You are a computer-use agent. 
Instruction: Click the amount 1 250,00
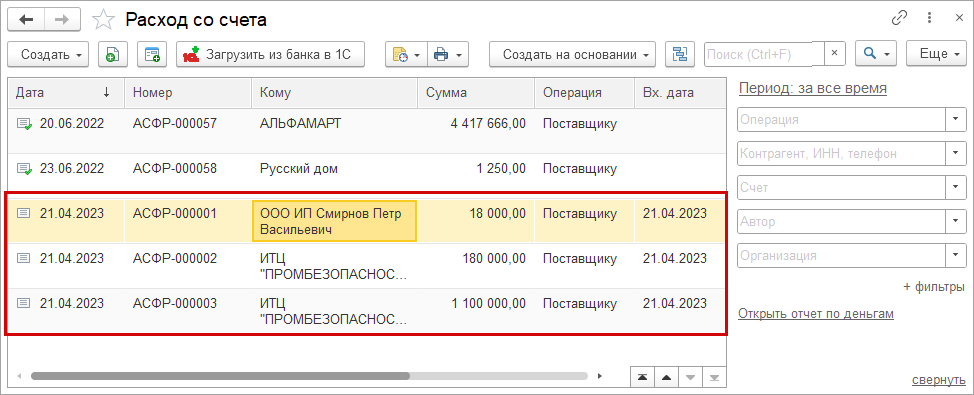click(x=502, y=168)
